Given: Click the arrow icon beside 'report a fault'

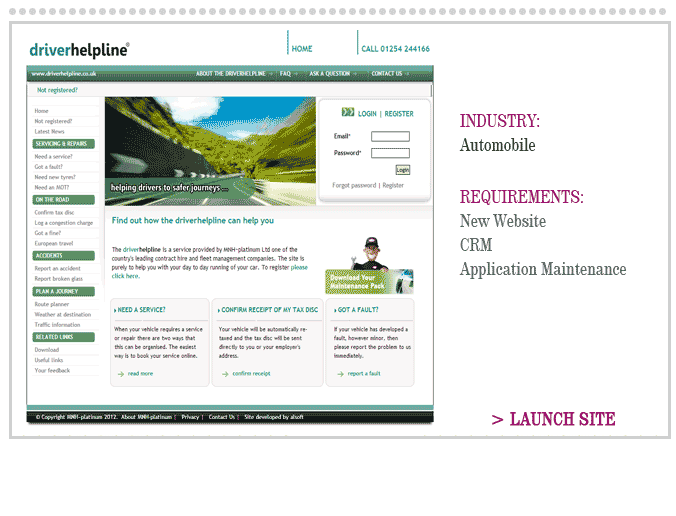Looking at the screenshot, I should 338,373.
